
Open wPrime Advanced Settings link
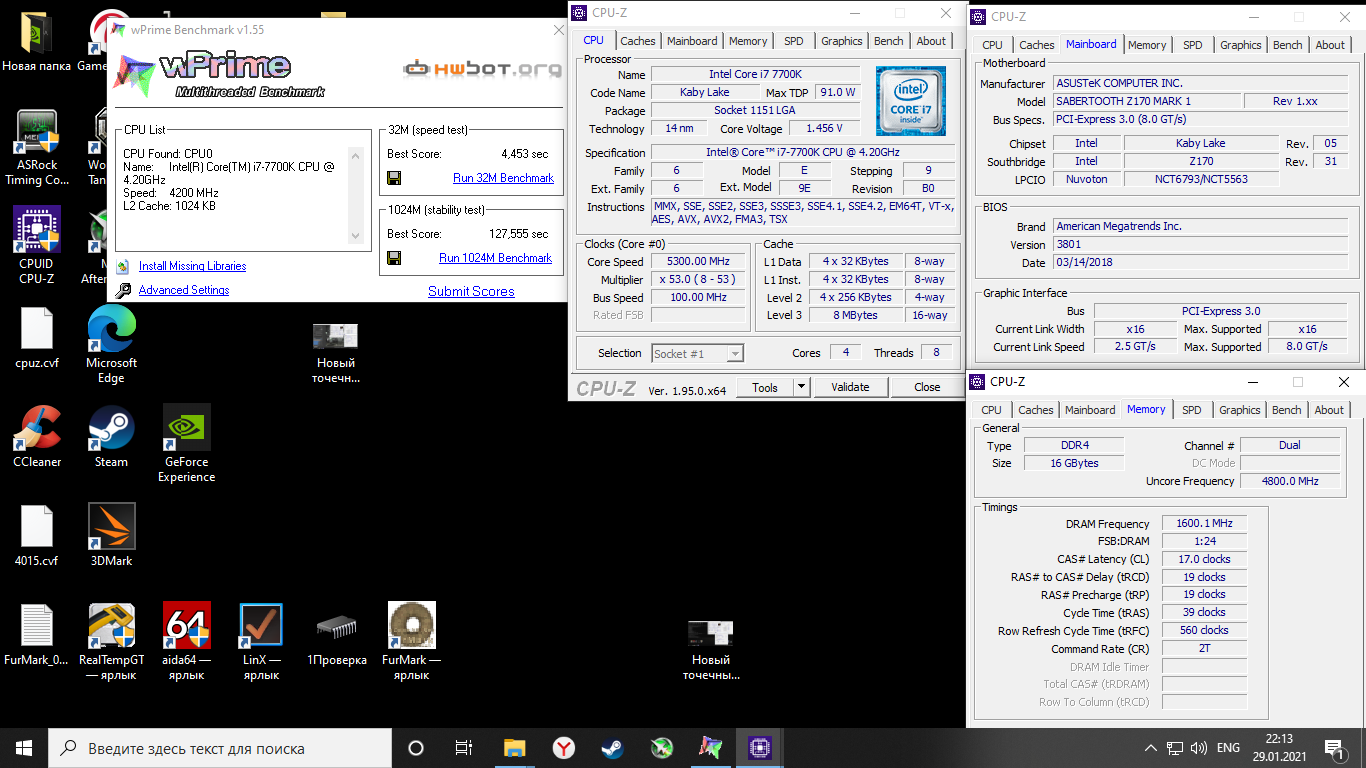[184, 290]
